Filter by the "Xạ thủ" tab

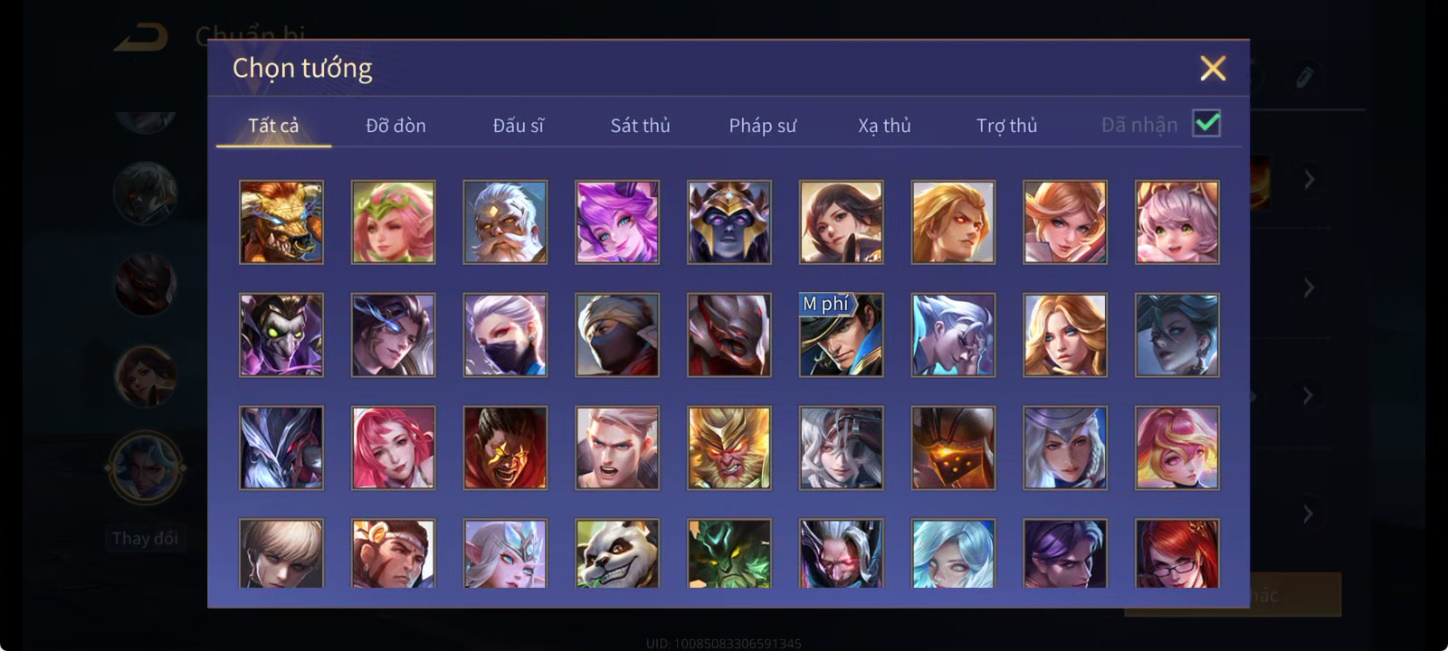pyautogui.click(x=884, y=125)
